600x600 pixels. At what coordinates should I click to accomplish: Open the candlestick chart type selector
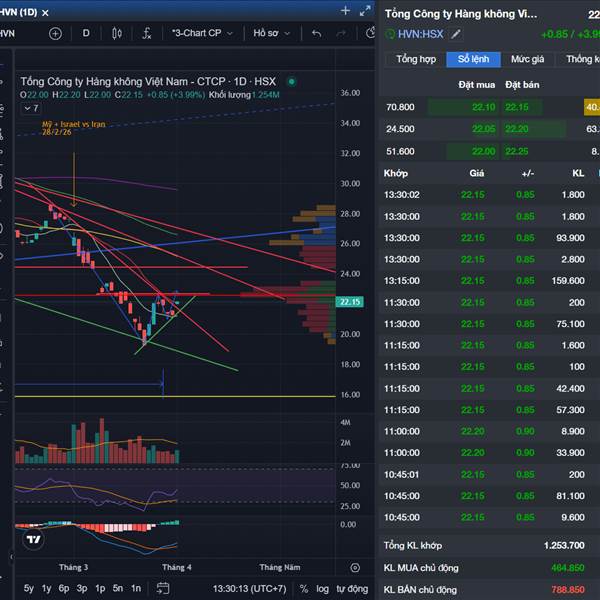(117, 34)
